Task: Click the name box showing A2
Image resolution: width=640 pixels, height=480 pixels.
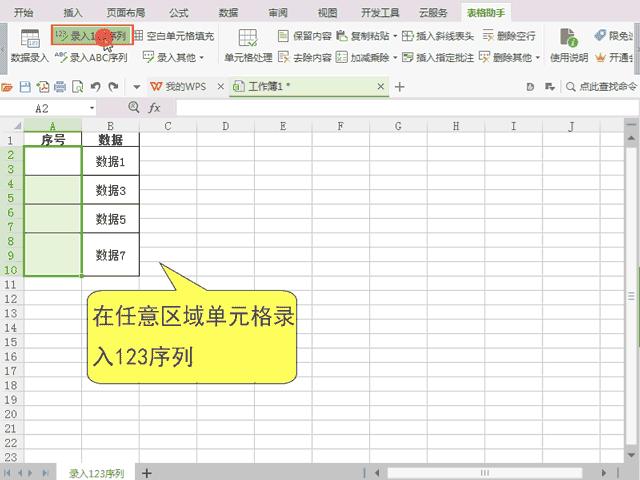Action: point(43,108)
